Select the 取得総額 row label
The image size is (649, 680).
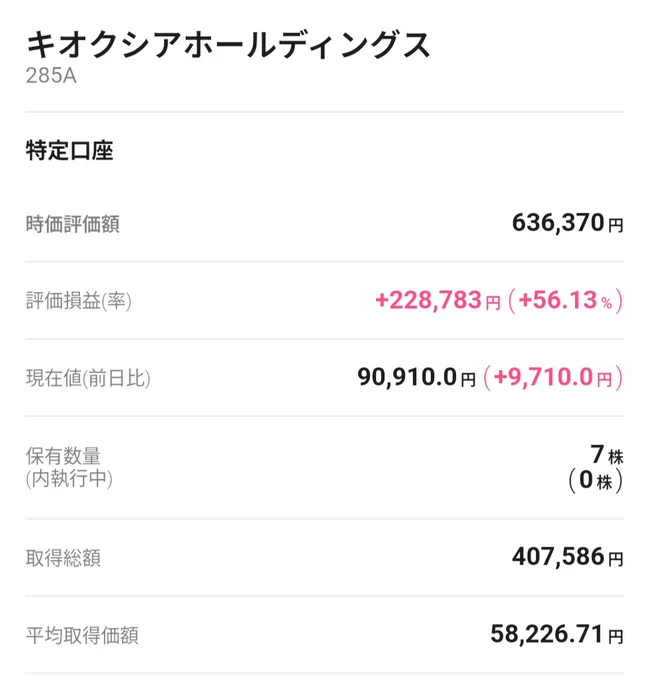tap(63, 558)
